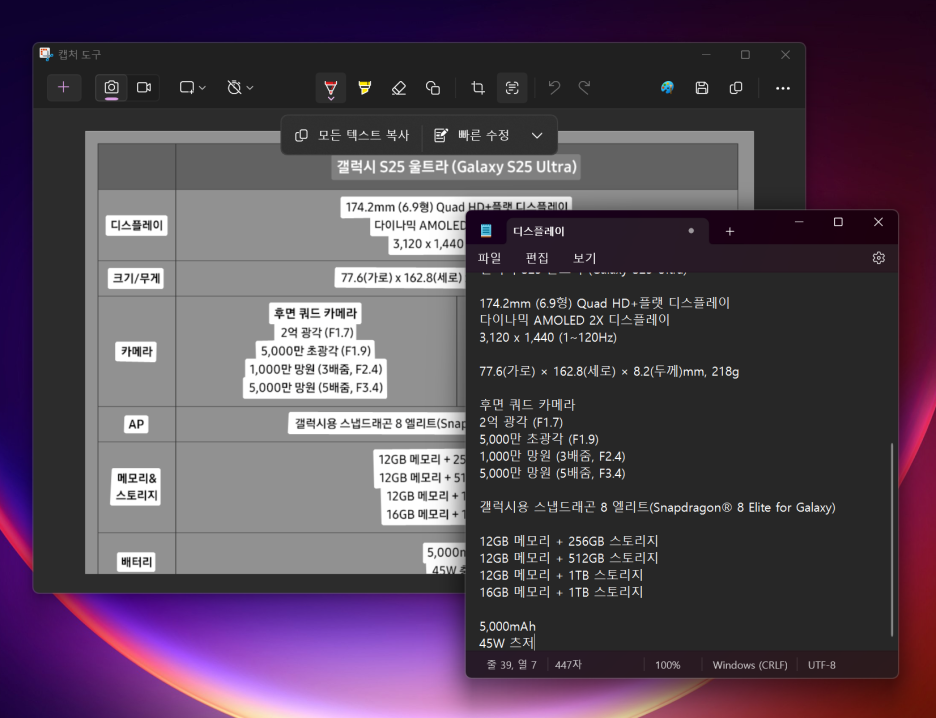
Task: Click the 카메라 label in captured table
Action: pos(137,352)
